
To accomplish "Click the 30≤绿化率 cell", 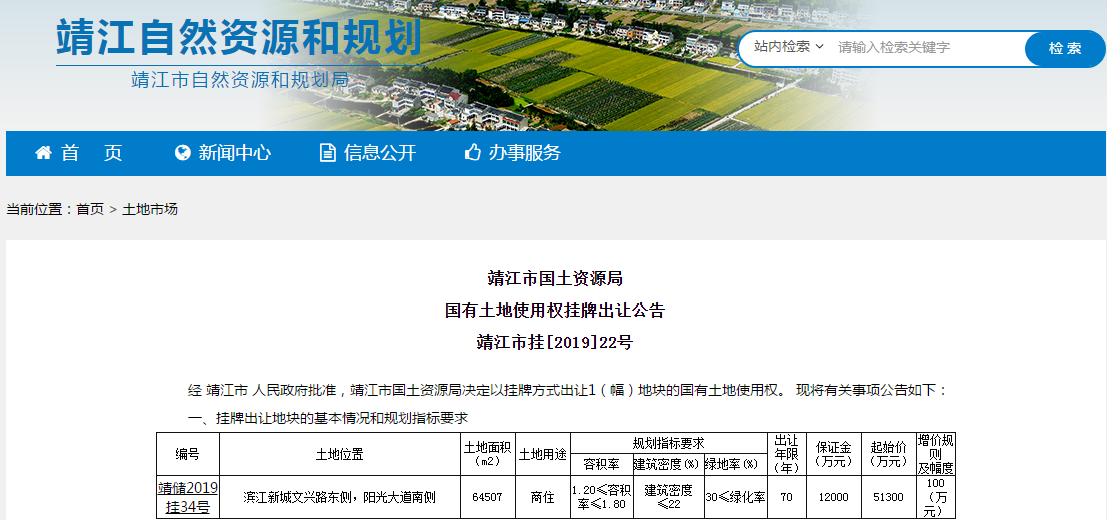I will [x=735, y=497].
